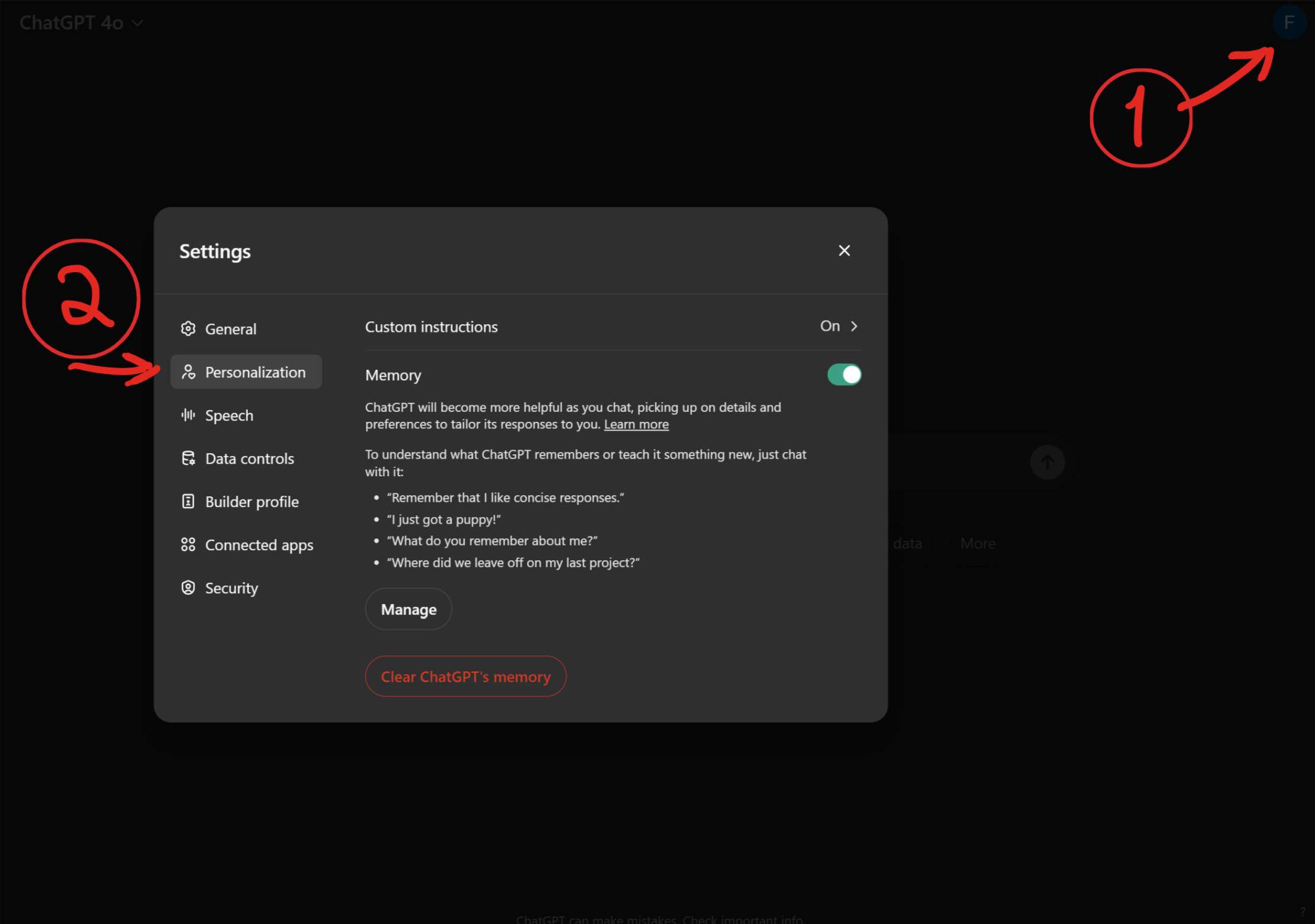1315x924 pixels.
Task: Click Clear ChatGPT's memory button
Action: [x=466, y=676]
